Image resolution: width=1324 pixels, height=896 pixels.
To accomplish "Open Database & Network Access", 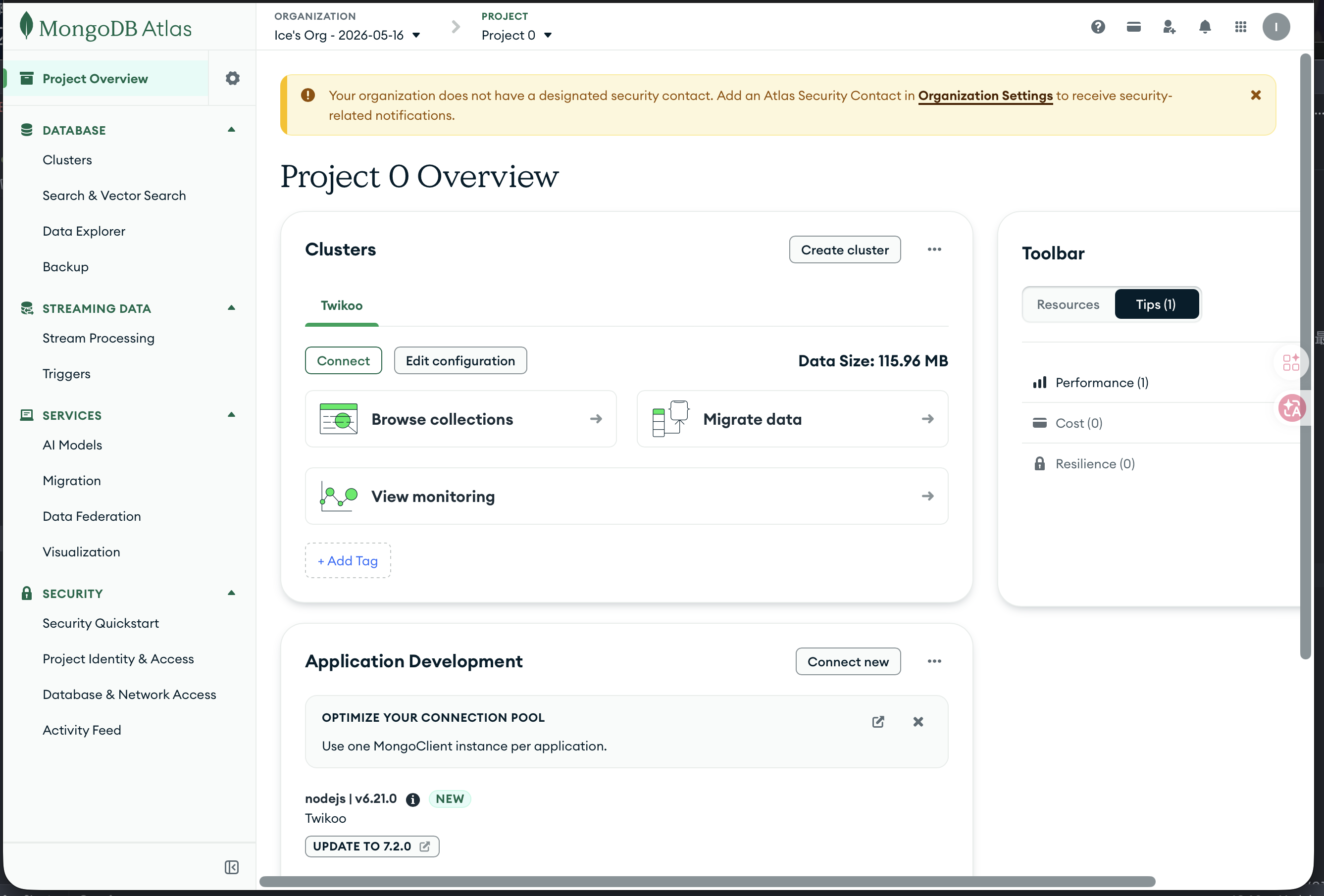I will pyautogui.click(x=129, y=695).
